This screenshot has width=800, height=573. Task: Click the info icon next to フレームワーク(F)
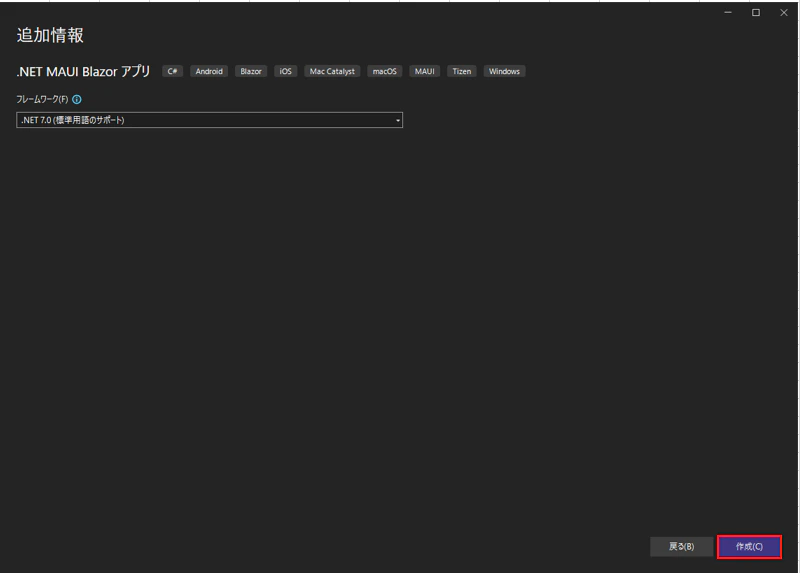[77, 99]
